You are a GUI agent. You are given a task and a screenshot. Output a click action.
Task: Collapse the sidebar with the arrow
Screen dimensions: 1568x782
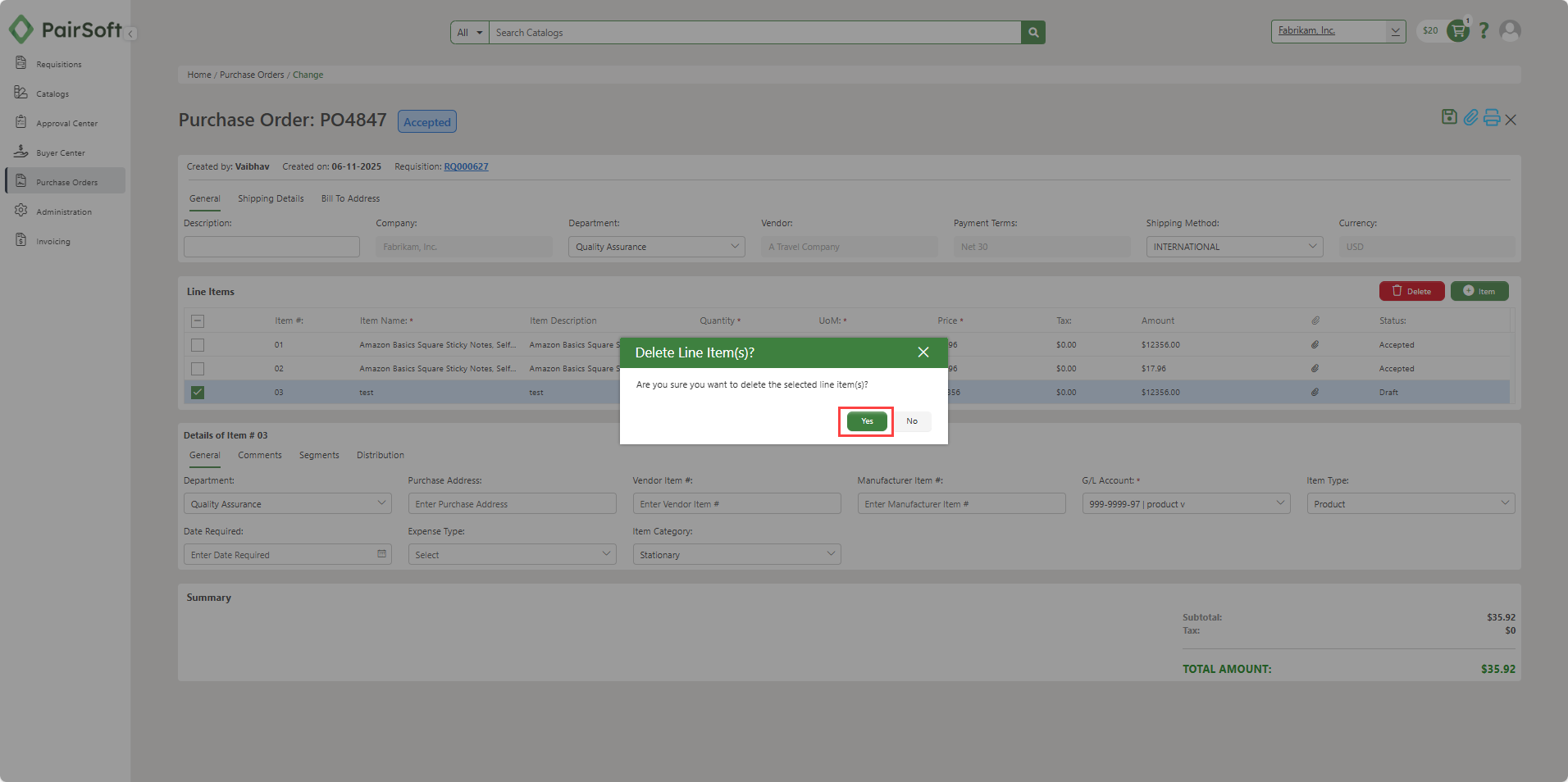coord(131,34)
